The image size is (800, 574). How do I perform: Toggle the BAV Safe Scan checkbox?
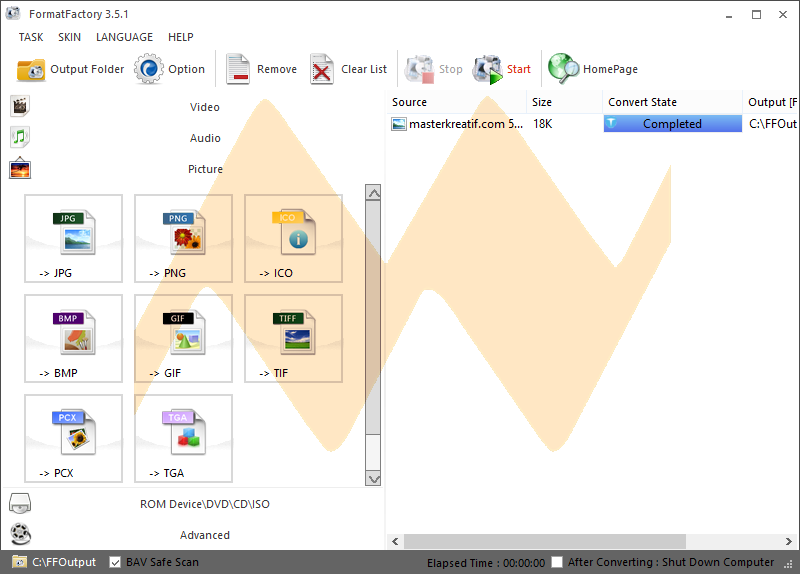115,562
